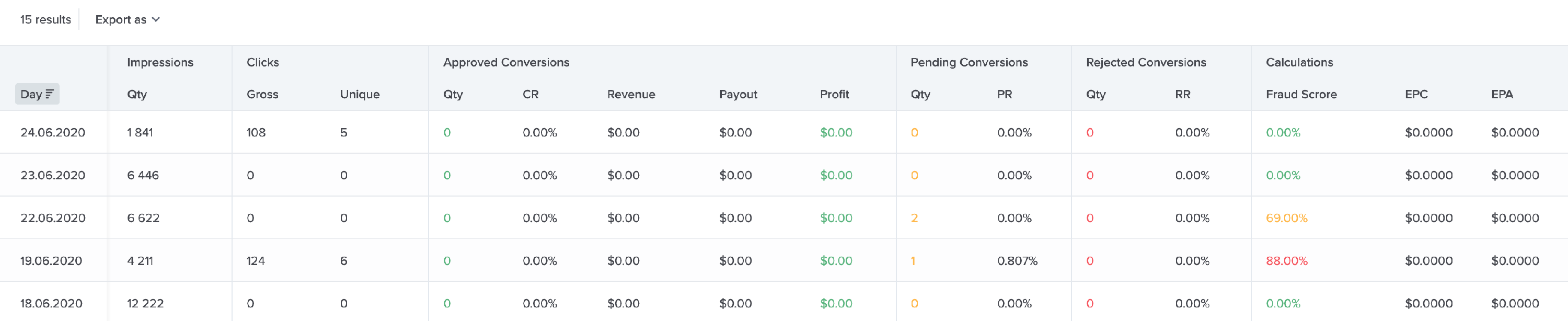The height and width of the screenshot is (321, 1568).
Task: Select the Approved Conversions CR header
Action: tap(530, 95)
